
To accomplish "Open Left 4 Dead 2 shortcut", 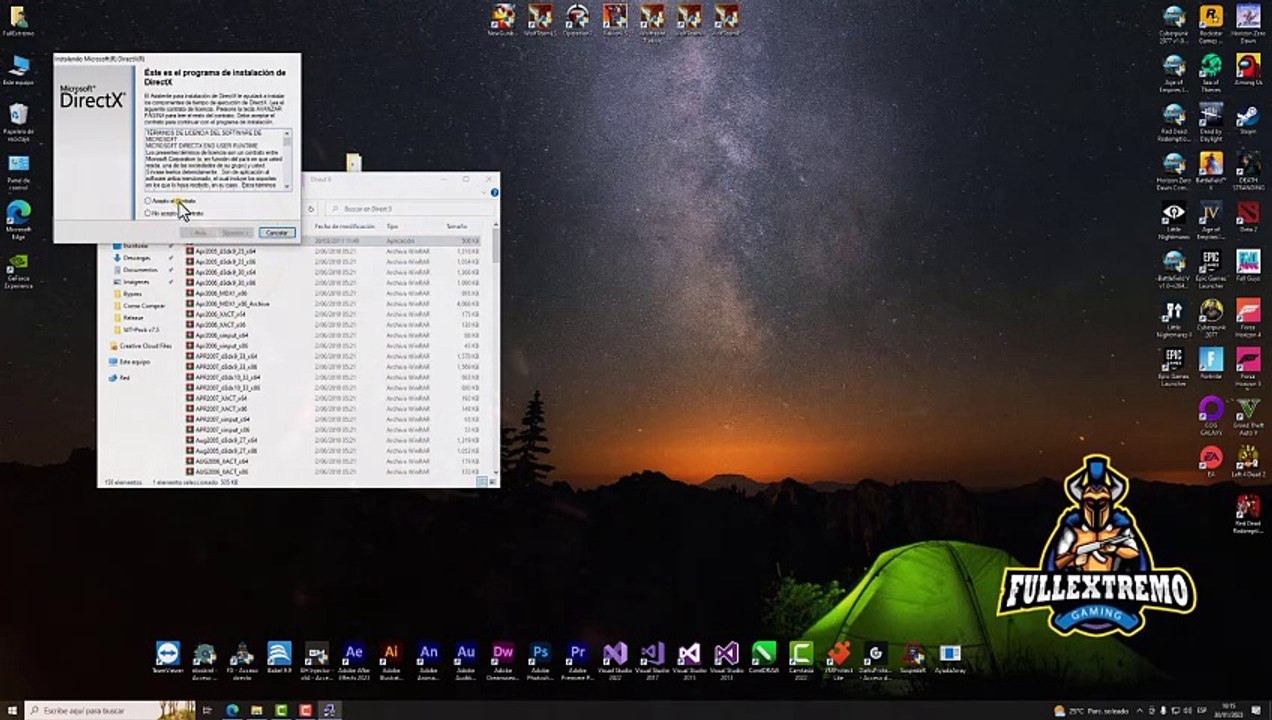I will pos(1248,462).
